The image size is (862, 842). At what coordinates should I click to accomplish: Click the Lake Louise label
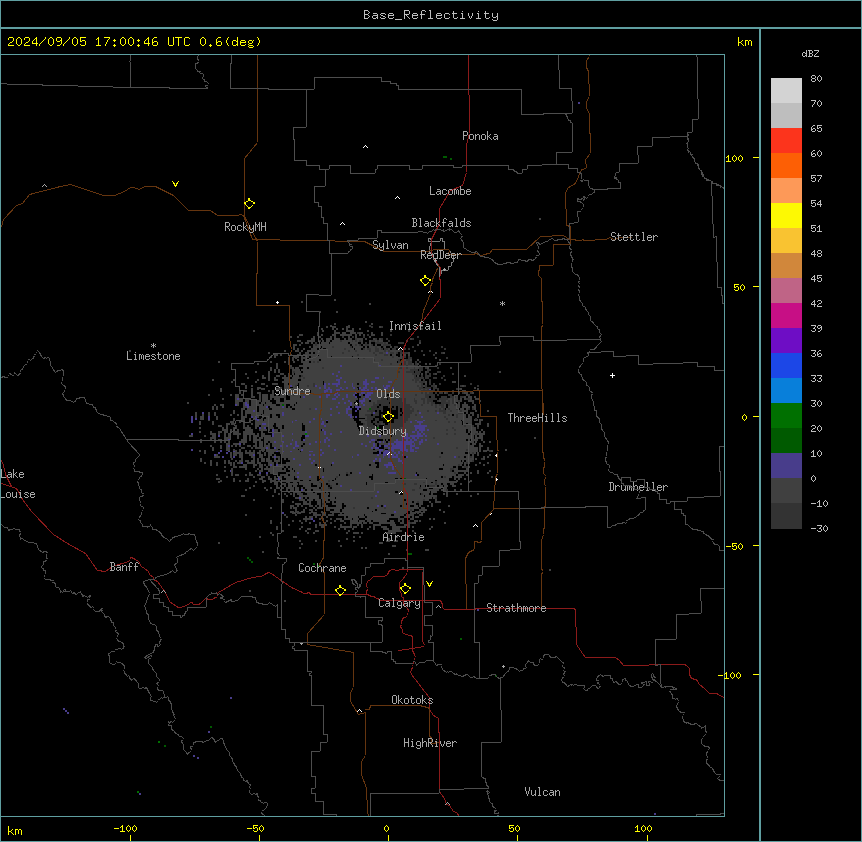(x=18, y=484)
